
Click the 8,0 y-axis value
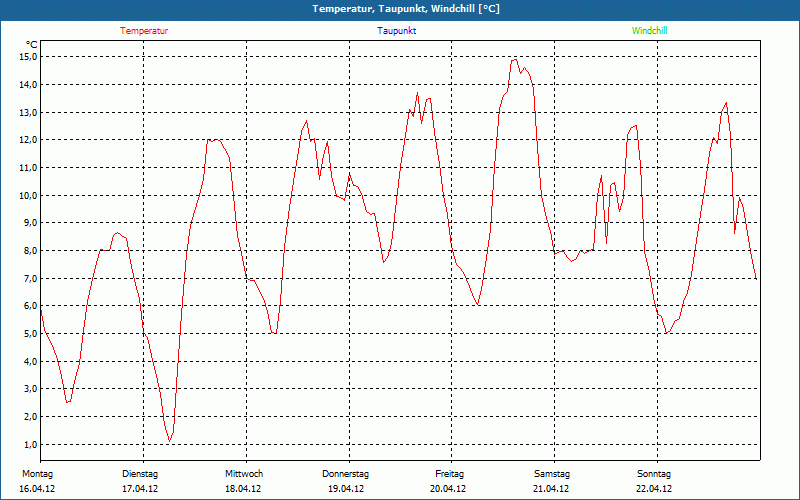coord(30,251)
